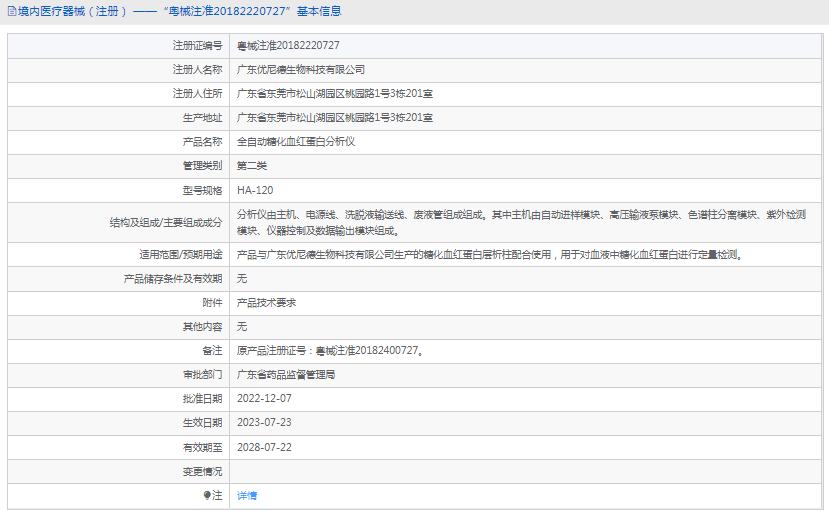Click the 变更情况 label cell
829x515 pixels.
[119, 472]
